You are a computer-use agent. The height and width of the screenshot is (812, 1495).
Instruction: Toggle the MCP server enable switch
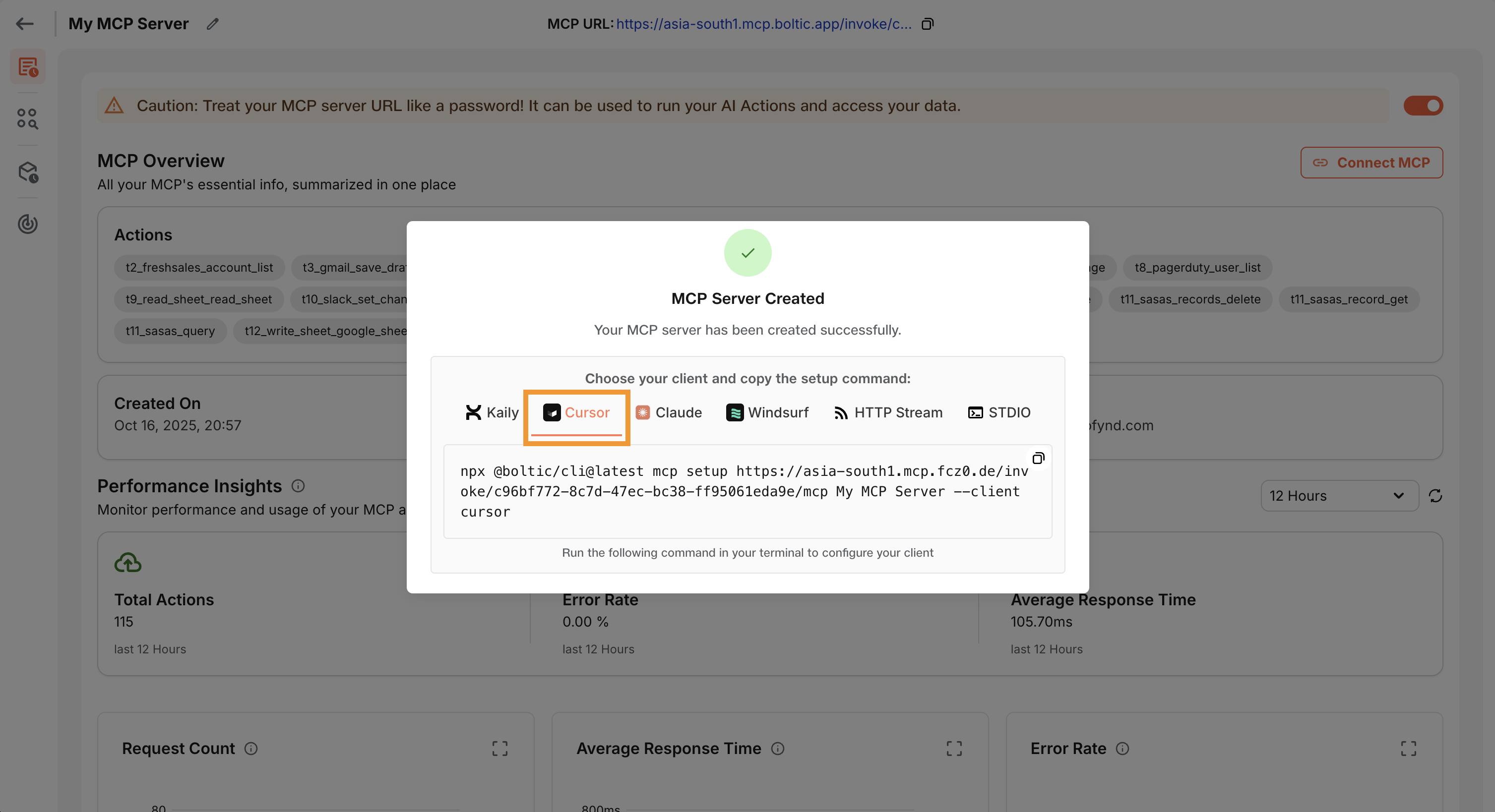click(1423, 106)
